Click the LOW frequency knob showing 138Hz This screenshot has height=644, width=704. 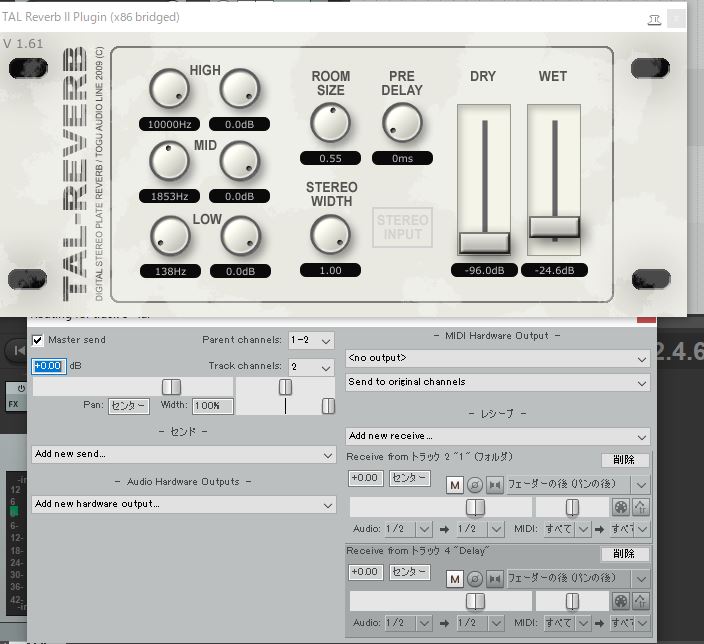[x=170, y=235]
